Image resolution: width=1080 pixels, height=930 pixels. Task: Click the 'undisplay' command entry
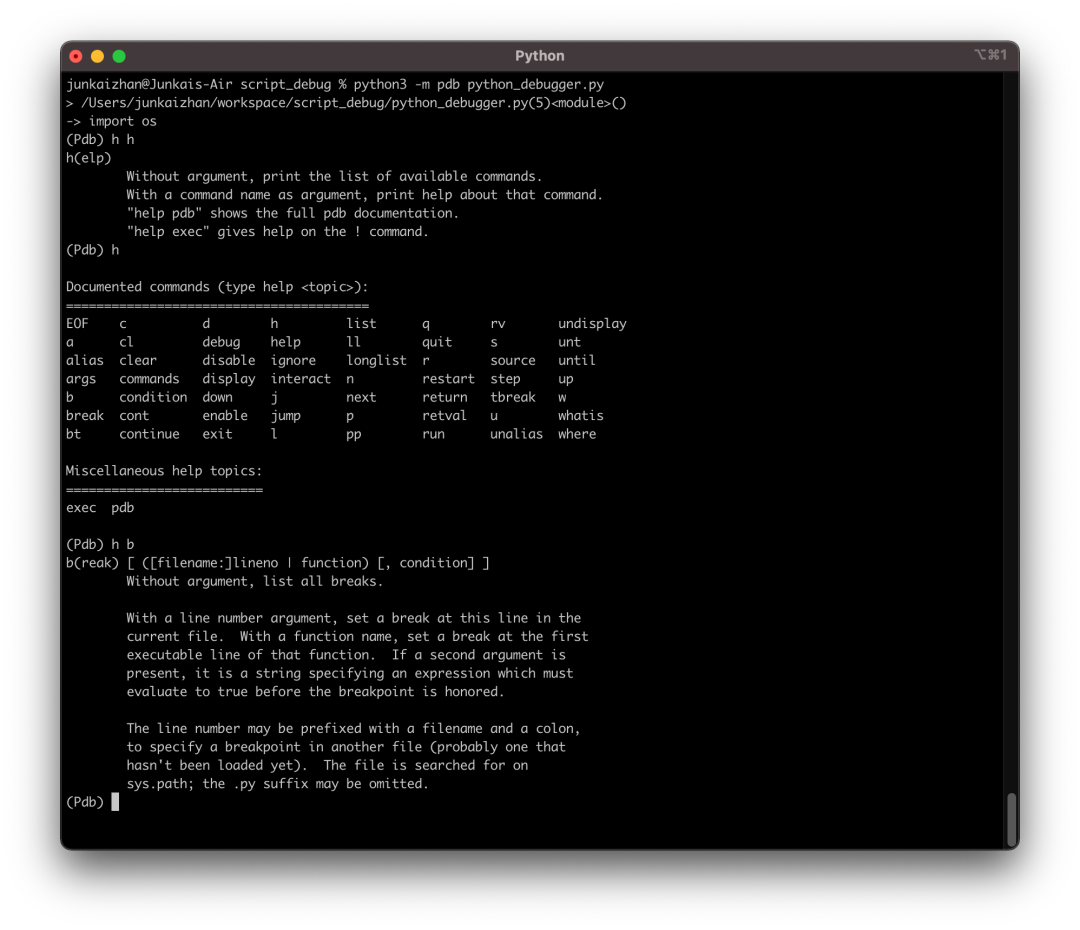pyautogui.click(x=592, y=324)
